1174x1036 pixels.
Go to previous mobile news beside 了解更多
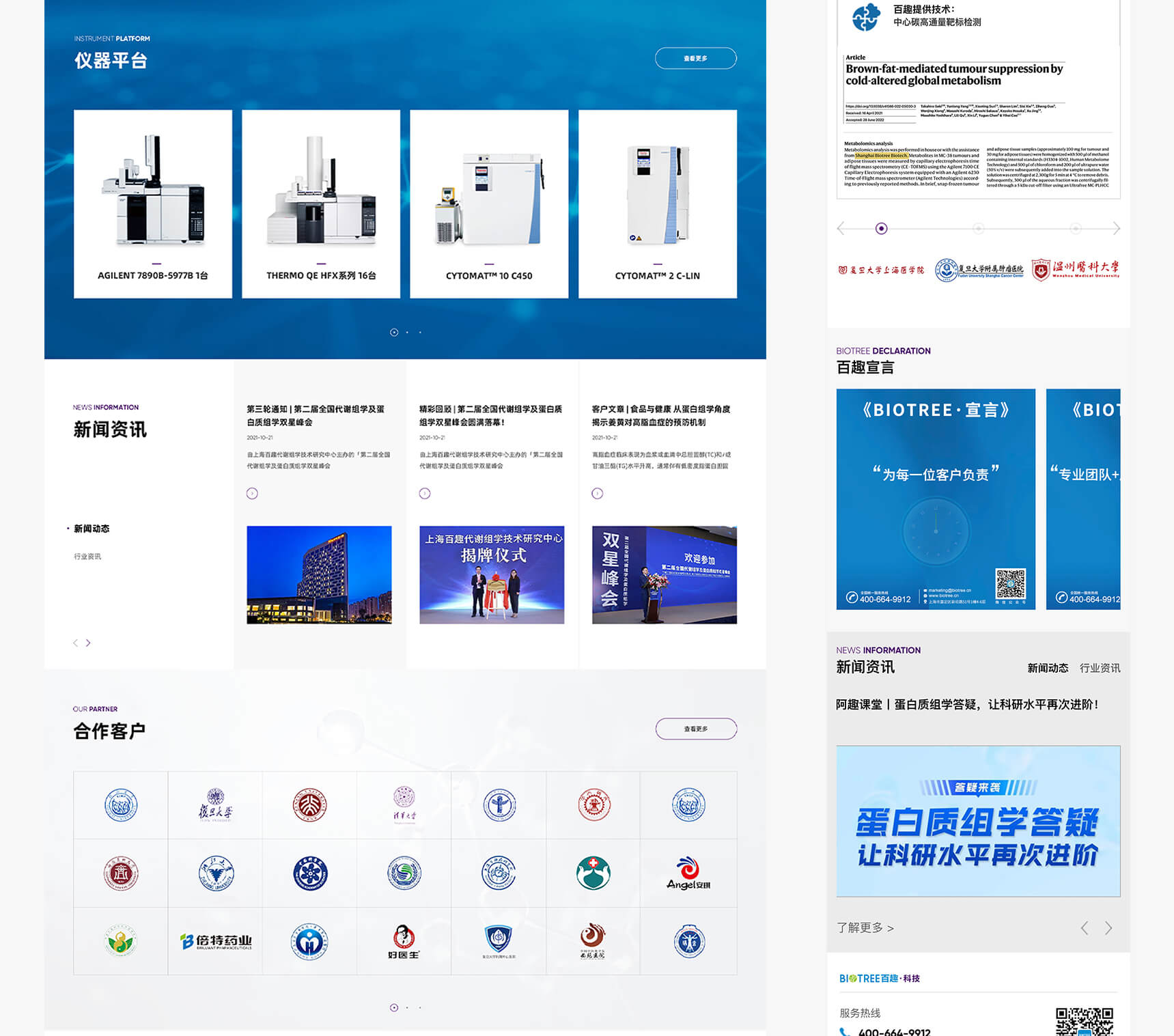click(1085, 927)
